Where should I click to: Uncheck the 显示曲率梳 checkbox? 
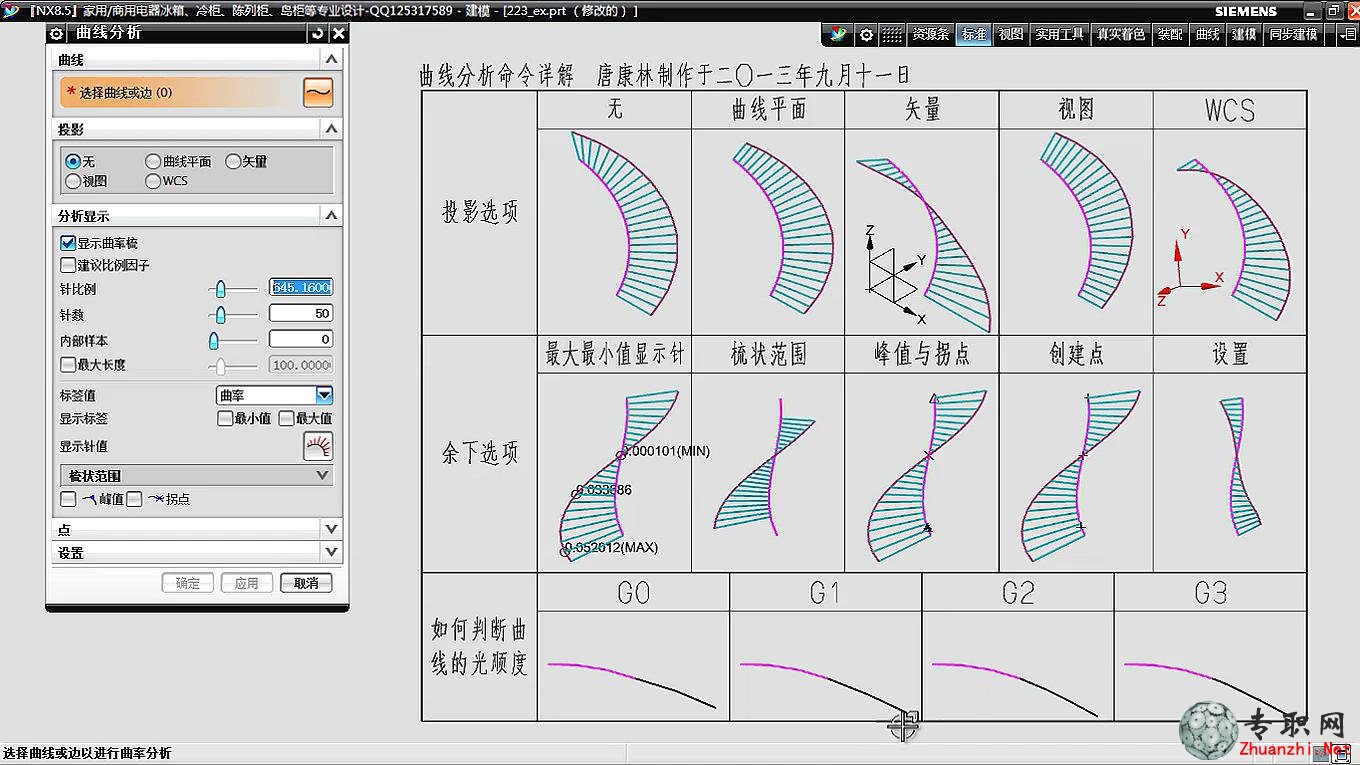(68, 243)
